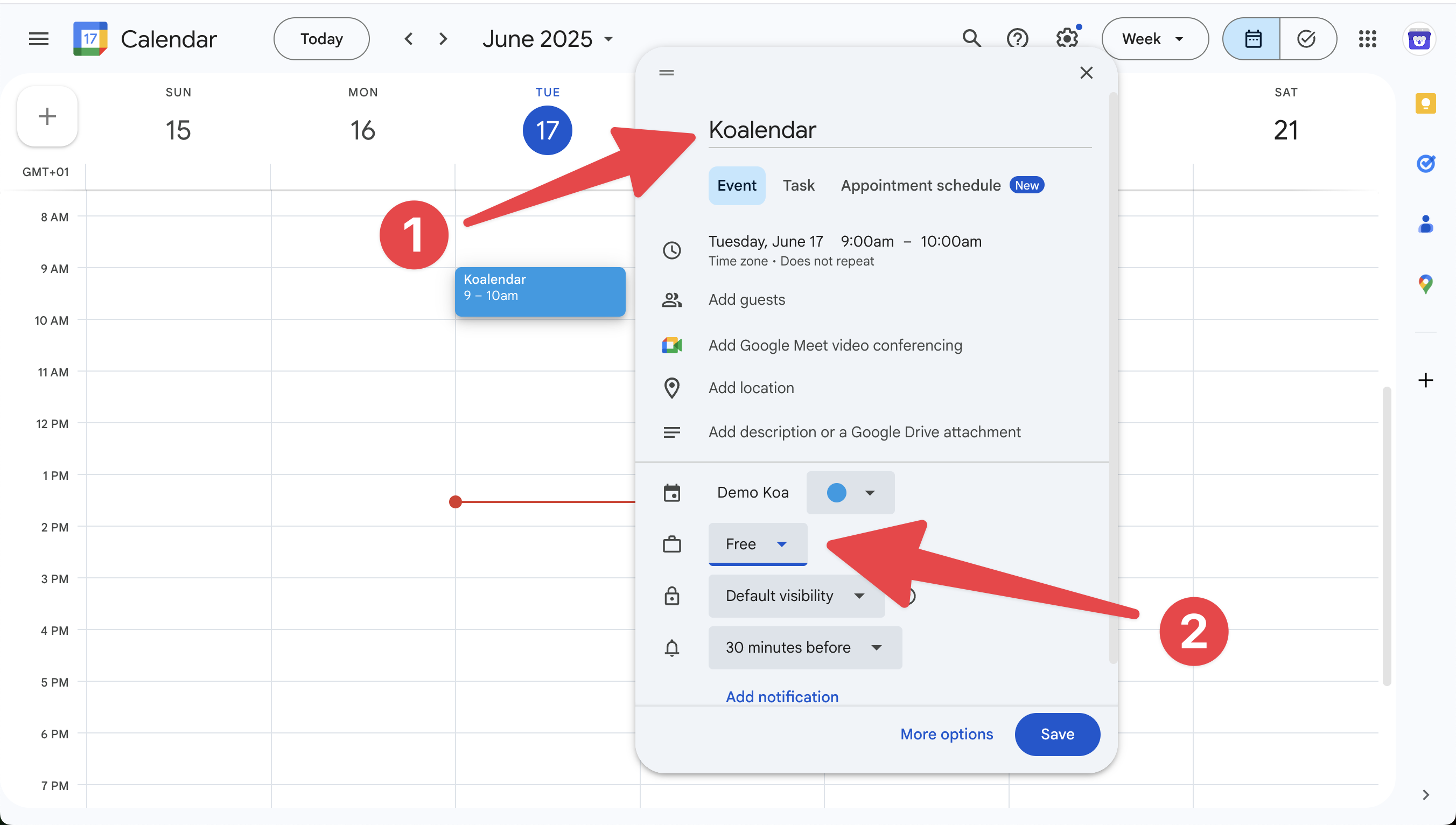Click the Add location field
1456x825 pixels.
click(751, 388)
